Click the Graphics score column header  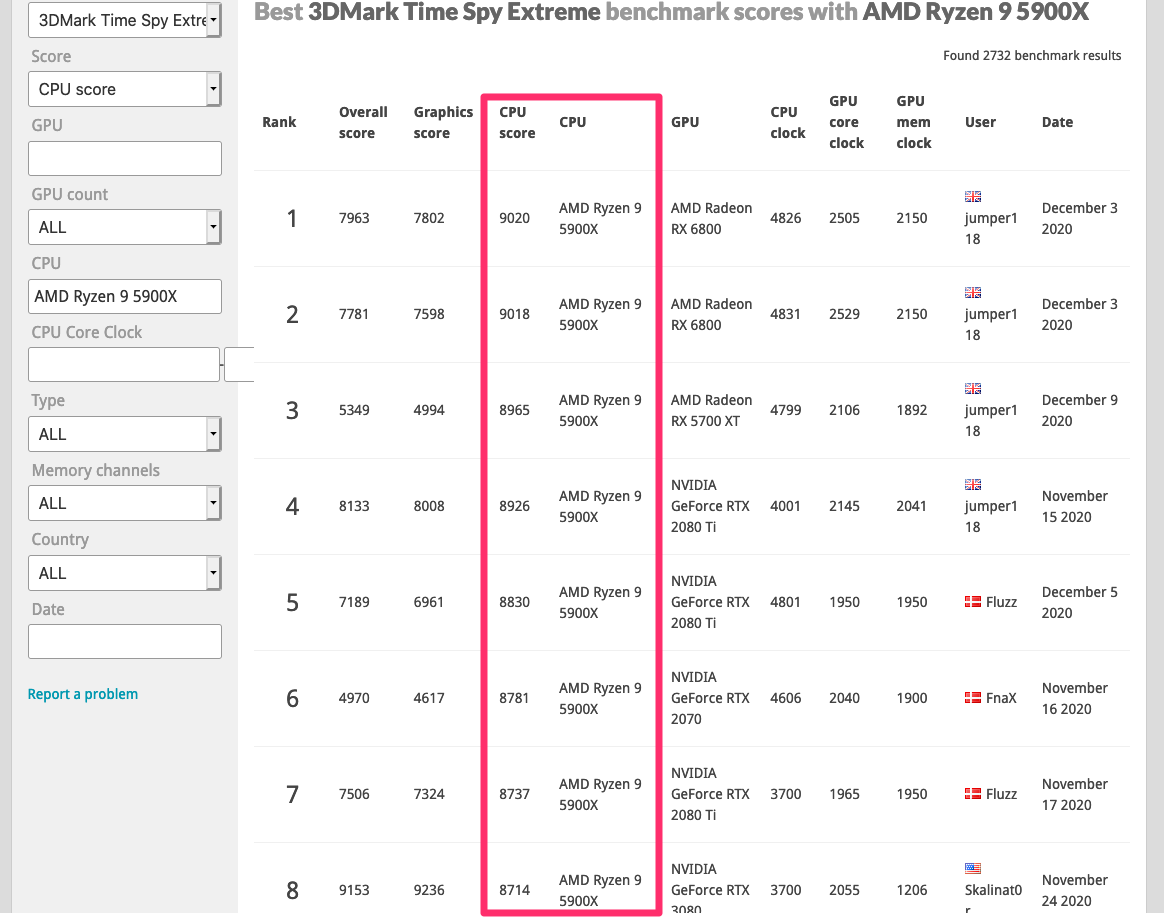click(443, 123)
